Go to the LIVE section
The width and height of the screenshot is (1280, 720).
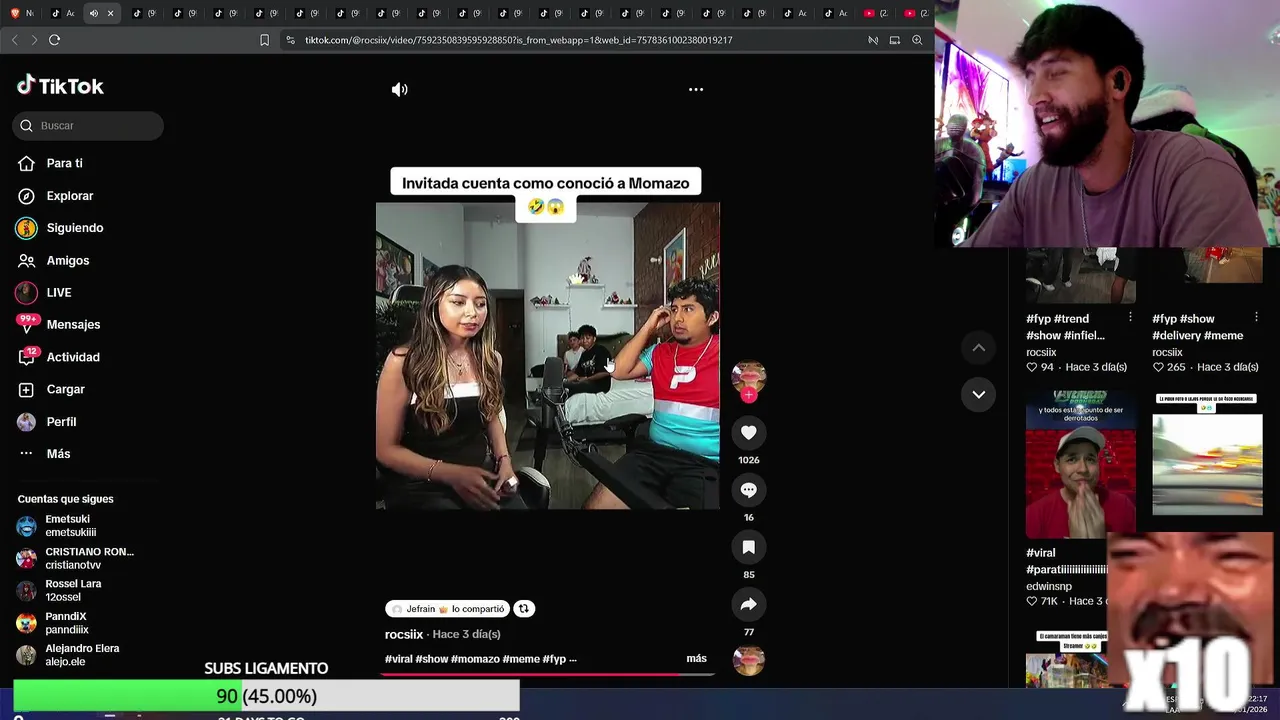(x=58, y=292)
